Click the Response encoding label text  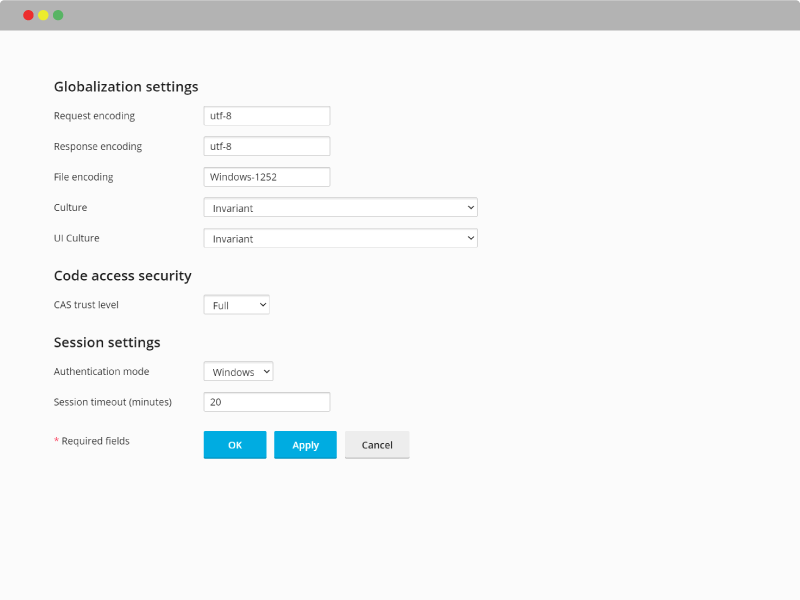tap(98, 146)
